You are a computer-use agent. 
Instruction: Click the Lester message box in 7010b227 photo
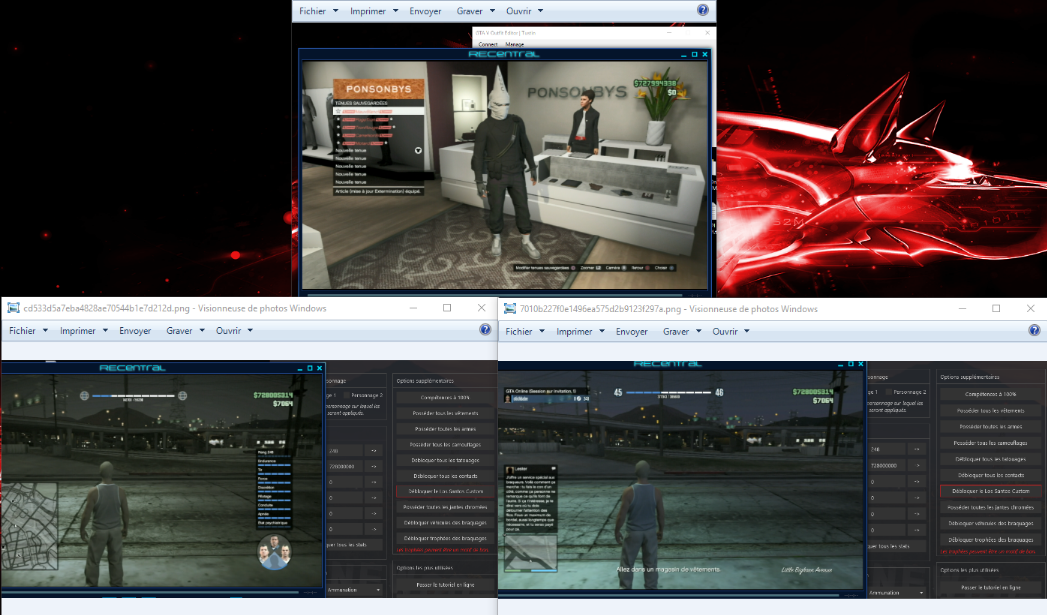pos(530,497)
